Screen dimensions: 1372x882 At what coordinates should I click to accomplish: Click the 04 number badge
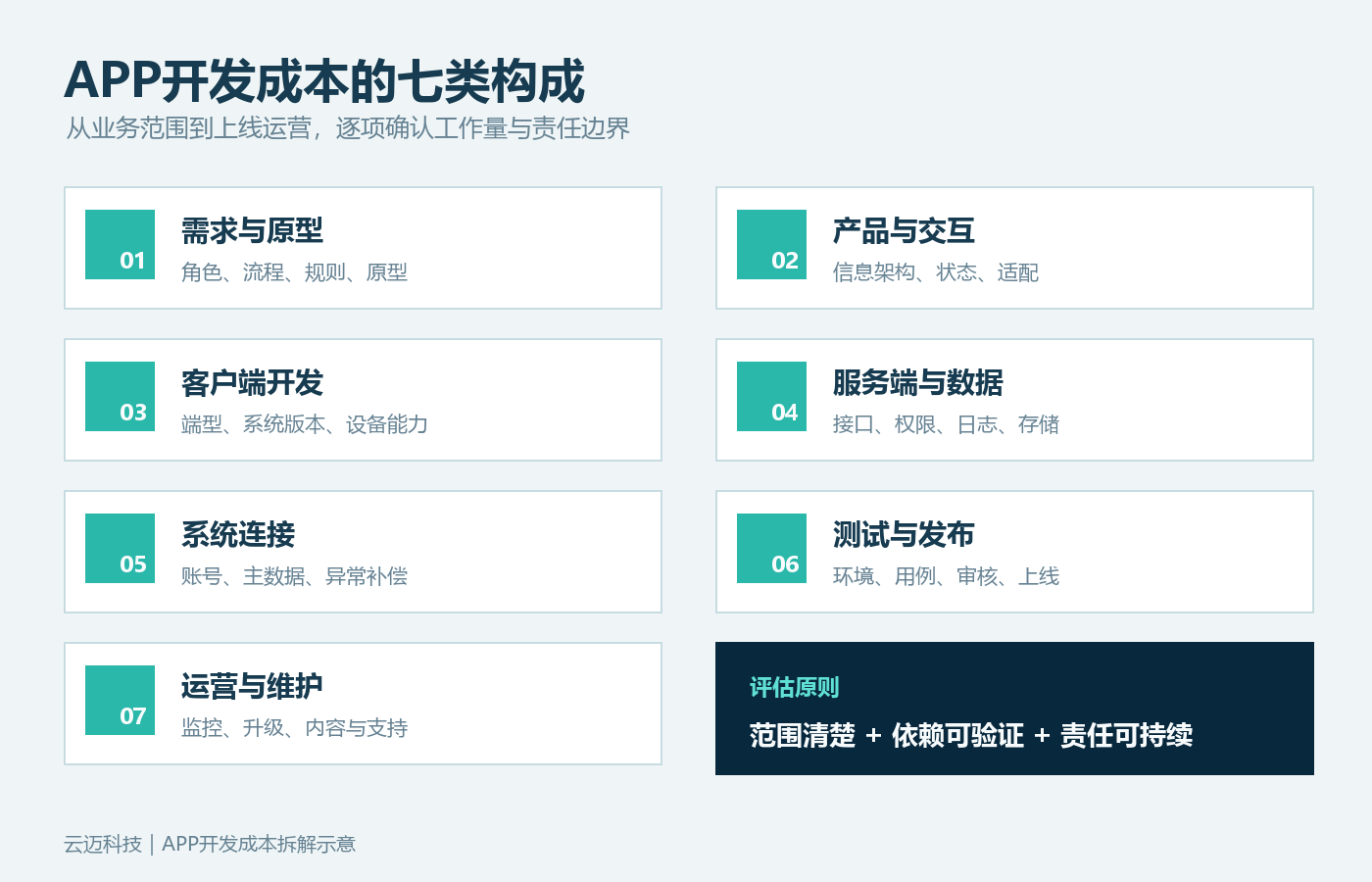(x=771, y=396)
